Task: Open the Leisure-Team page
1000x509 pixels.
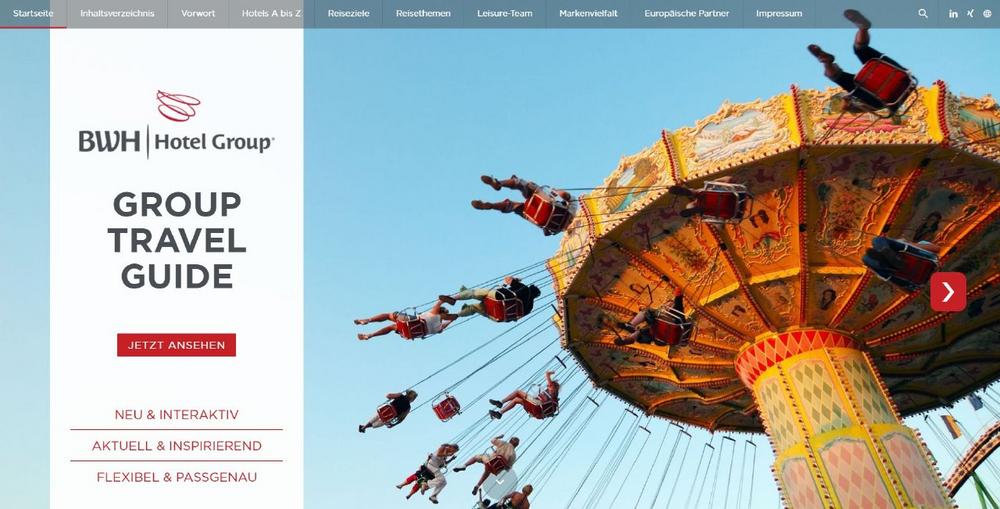Action: point(504,13)
